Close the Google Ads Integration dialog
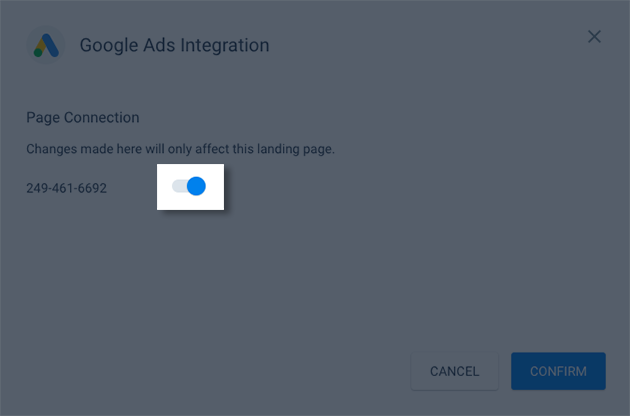Screen dimensions: 630x416 point(594,37)
